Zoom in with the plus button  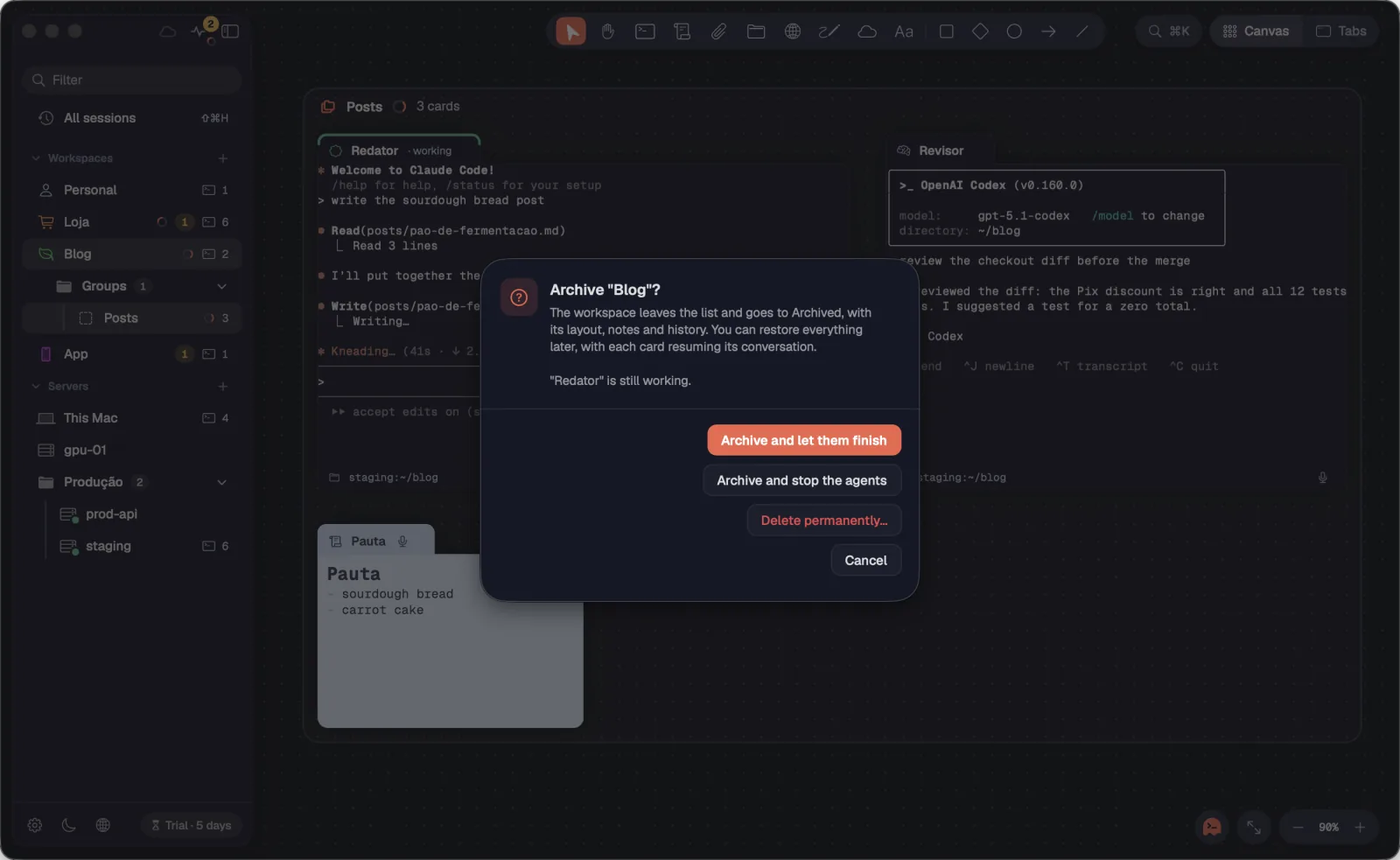click(x=1360, y=827)
